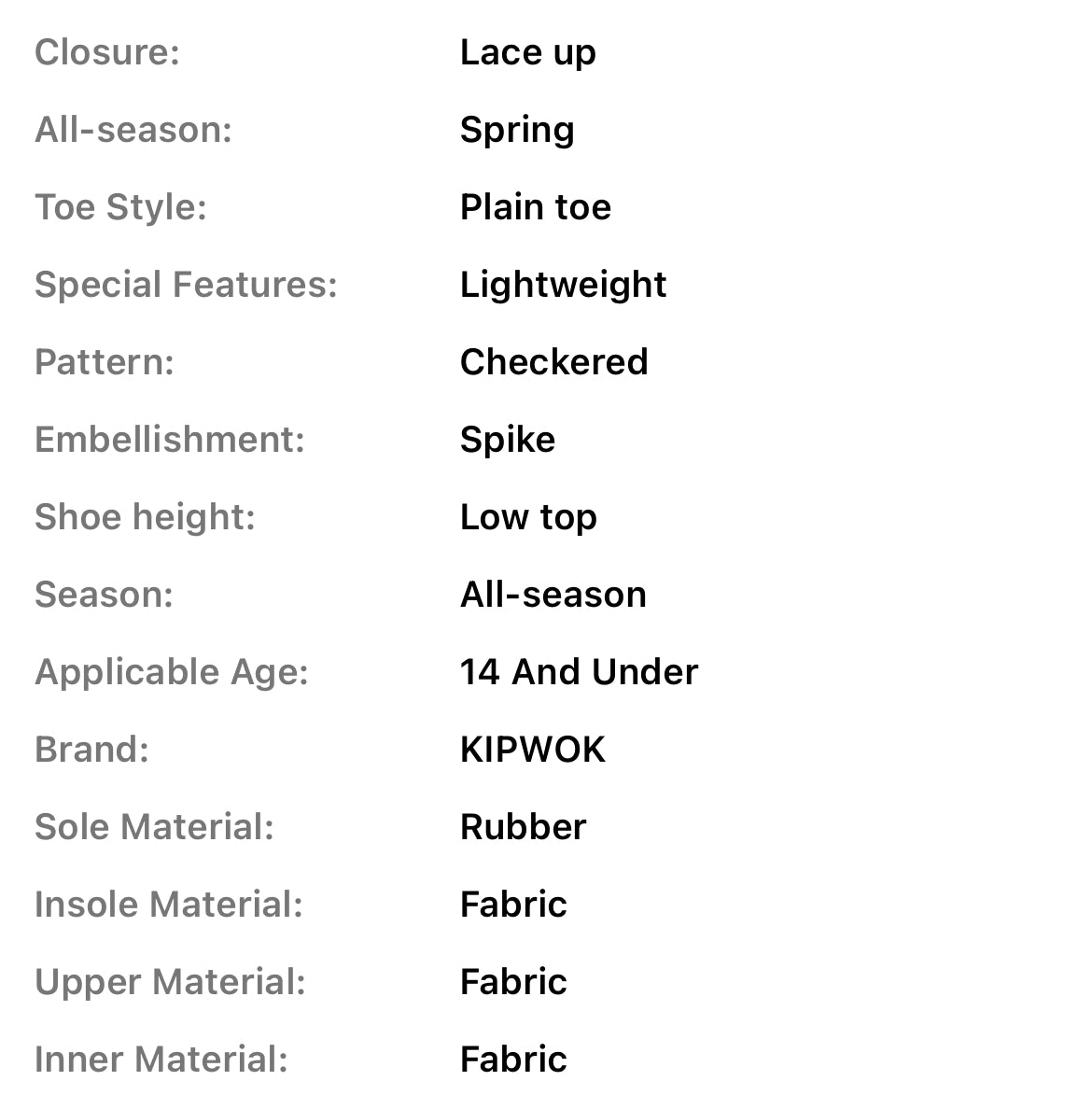Click the Spring value text

517,131
